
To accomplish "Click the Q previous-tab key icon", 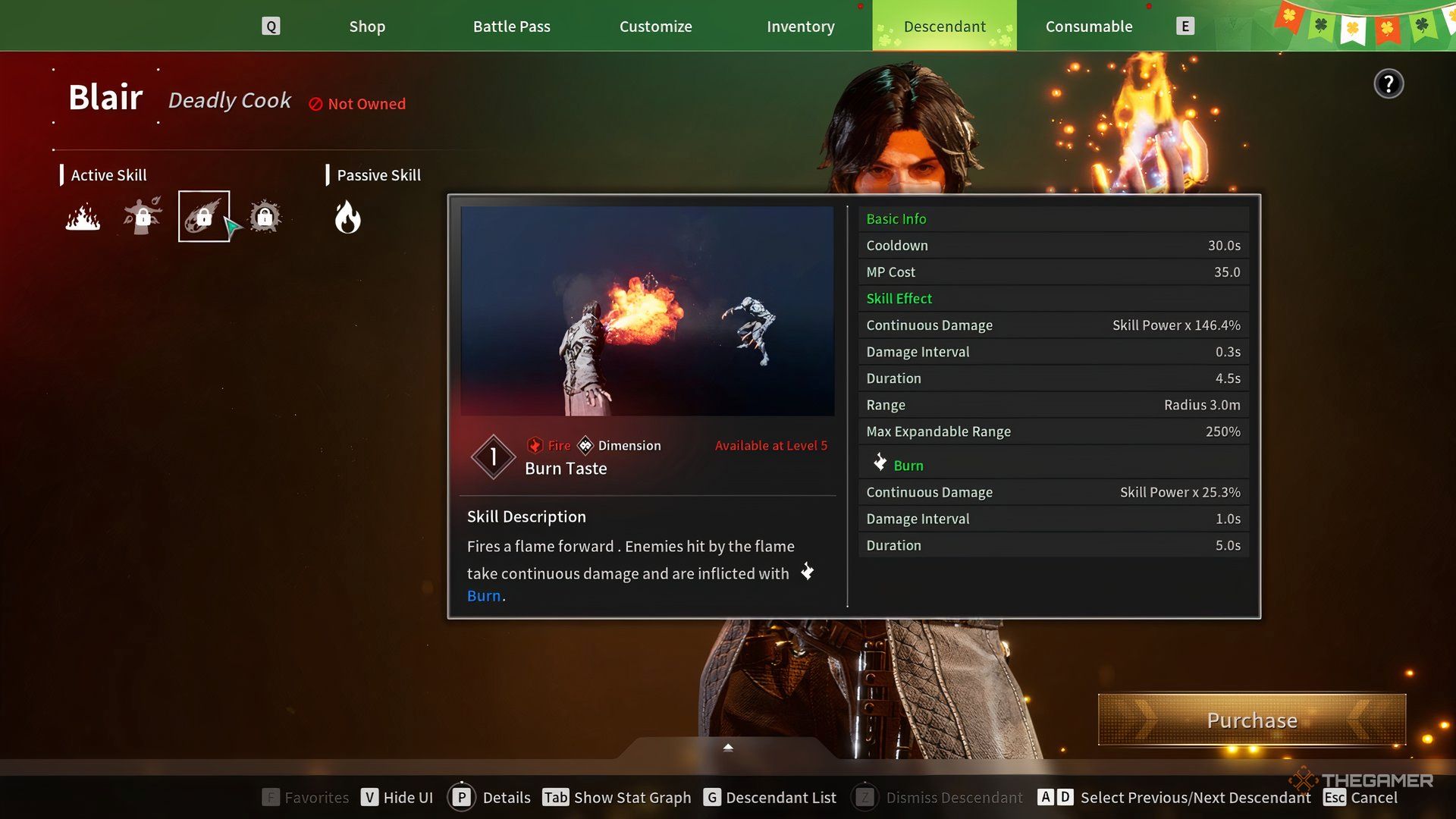I will [271, 27].
